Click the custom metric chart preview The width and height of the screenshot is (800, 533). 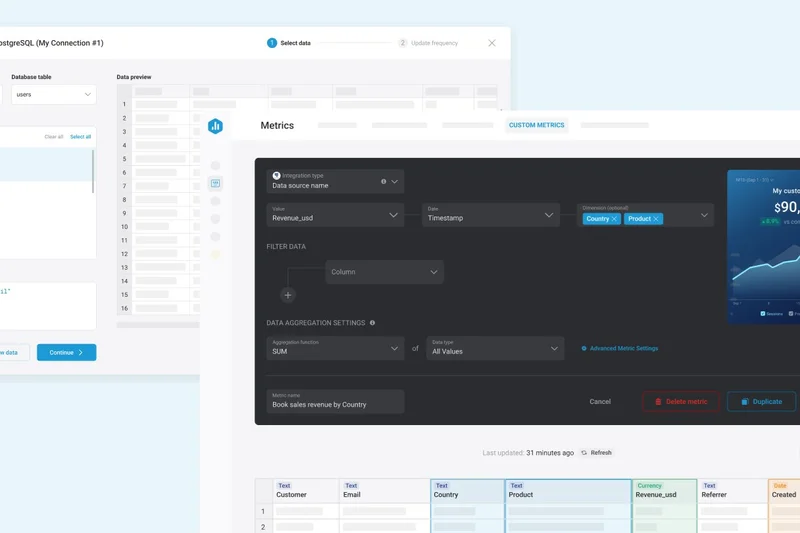(x=763, y=247)
